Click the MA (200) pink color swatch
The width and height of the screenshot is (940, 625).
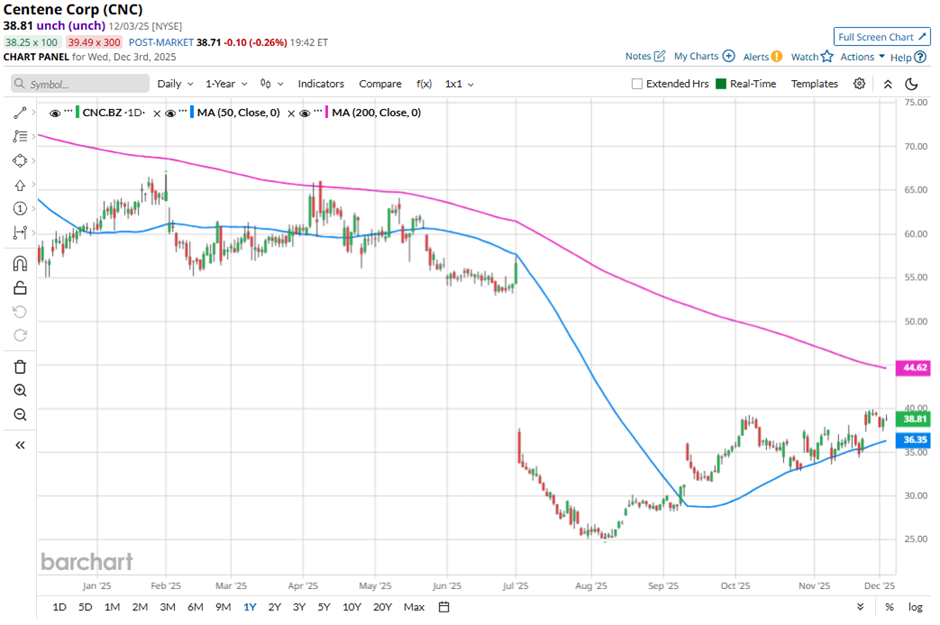click(x=325, y=113)
